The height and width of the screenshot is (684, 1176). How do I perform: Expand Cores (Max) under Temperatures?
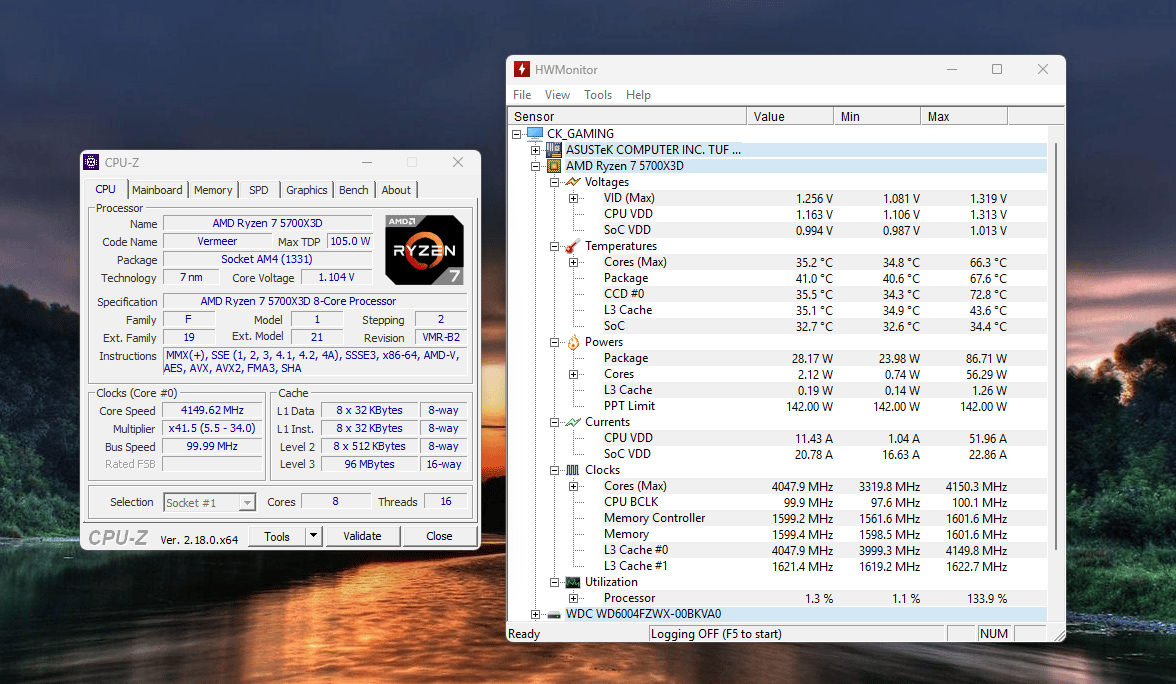pos(574,262)
